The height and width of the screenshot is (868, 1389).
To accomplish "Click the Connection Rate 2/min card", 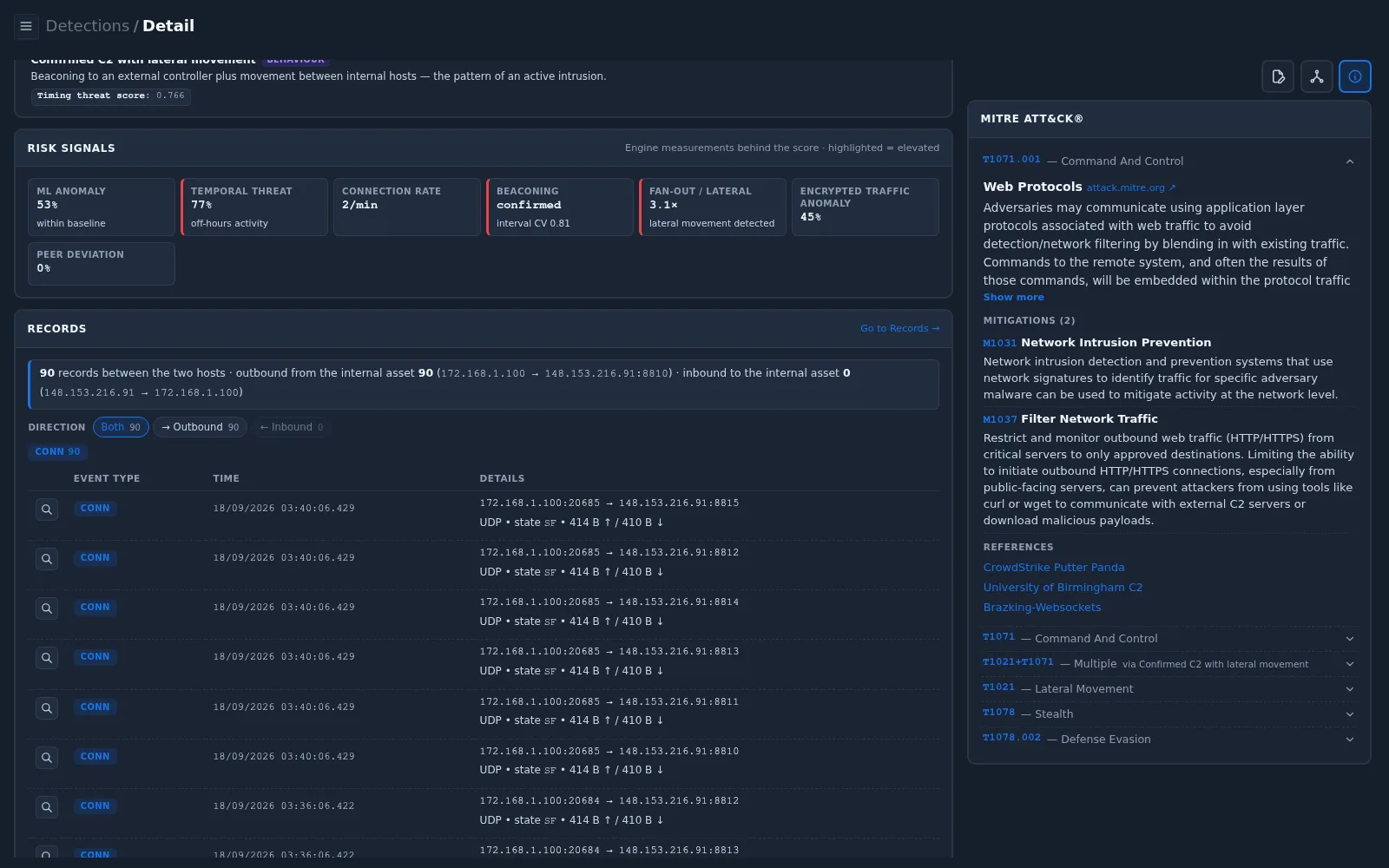I will click(x=407, y=207).
